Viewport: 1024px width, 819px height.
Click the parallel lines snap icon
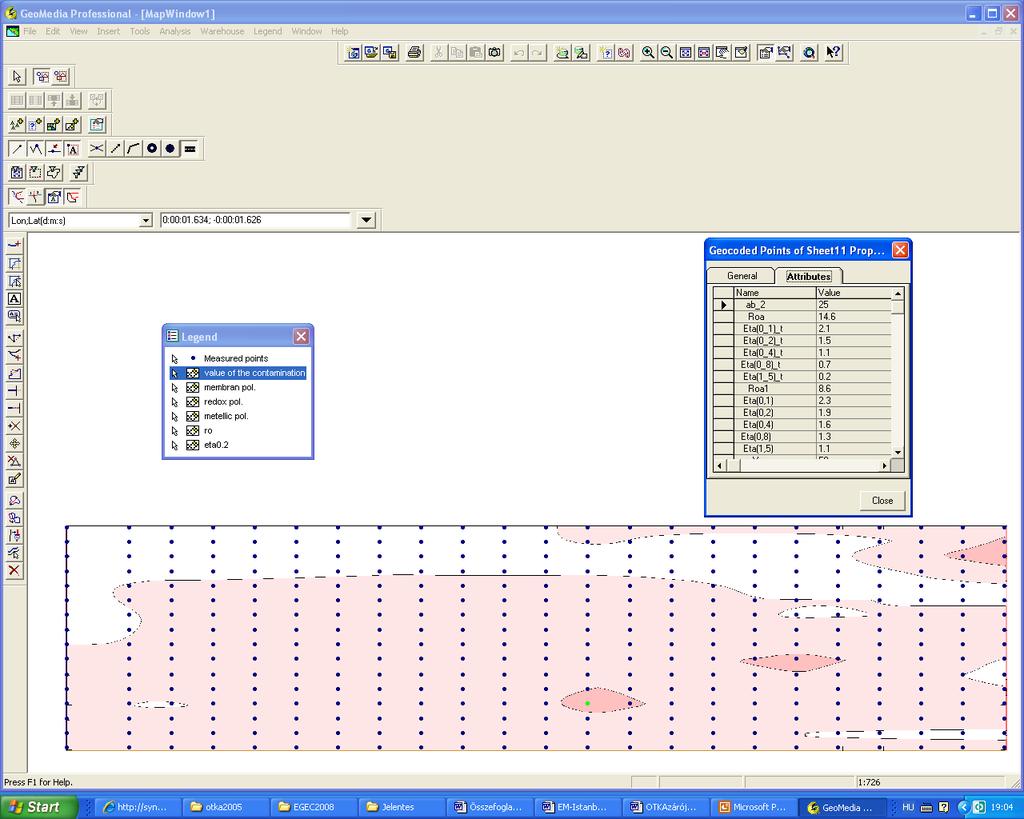click(x=190, y=148)
